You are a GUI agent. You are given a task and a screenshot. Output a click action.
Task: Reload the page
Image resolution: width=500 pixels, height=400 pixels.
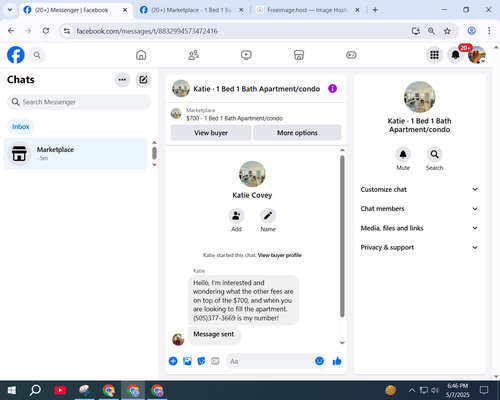click(x=46, y=31)
